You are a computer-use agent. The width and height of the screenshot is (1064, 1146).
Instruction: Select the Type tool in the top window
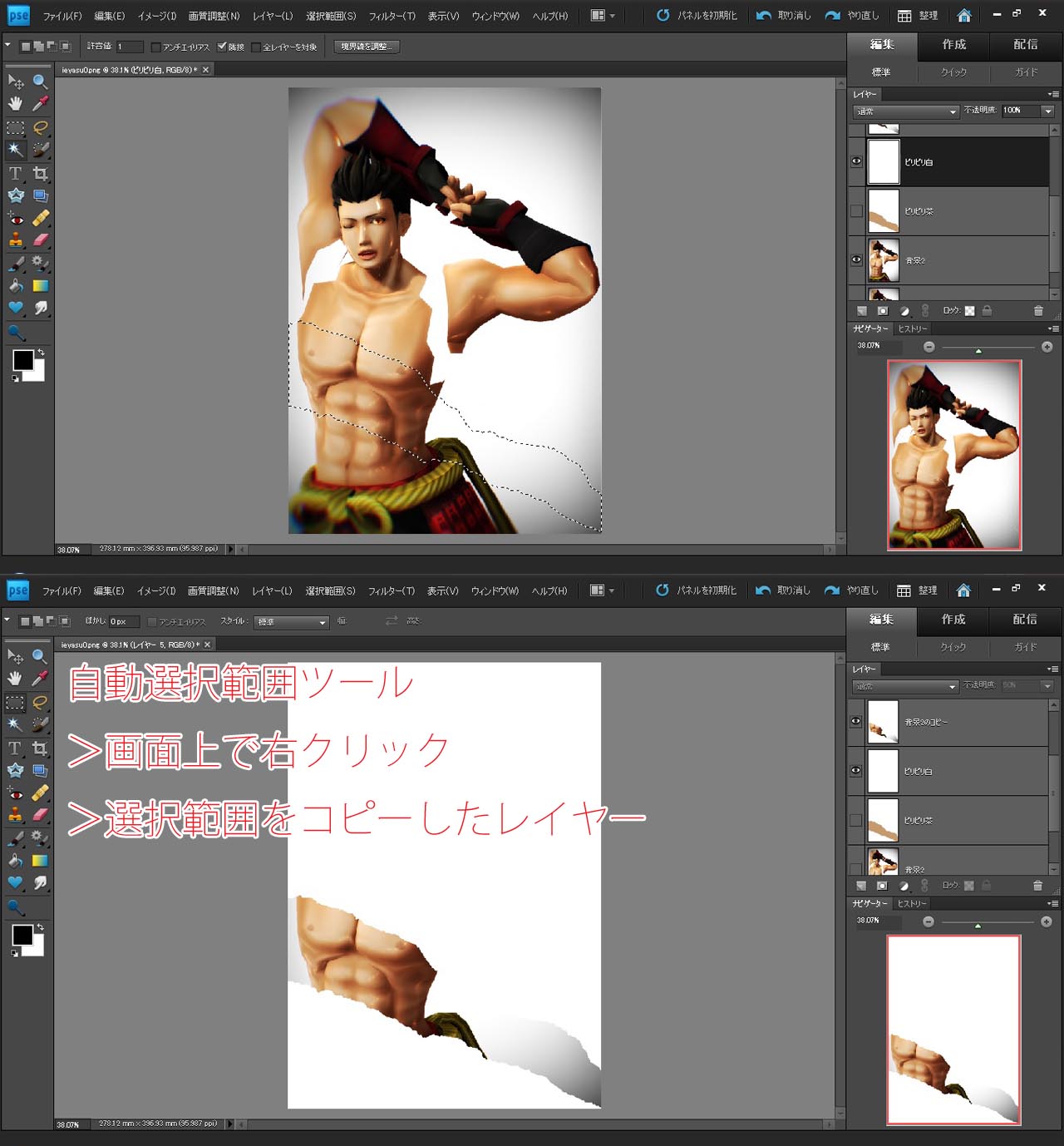16,173
